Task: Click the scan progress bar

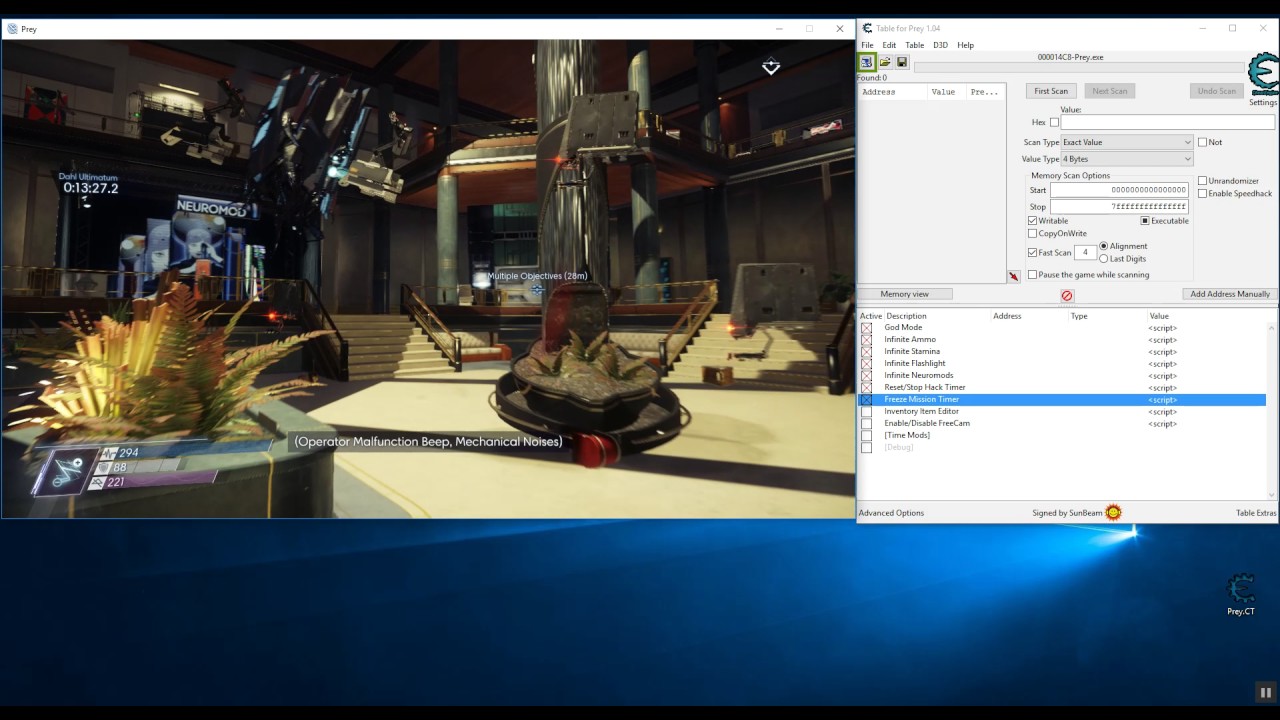Action: [x=1079, y=68]
